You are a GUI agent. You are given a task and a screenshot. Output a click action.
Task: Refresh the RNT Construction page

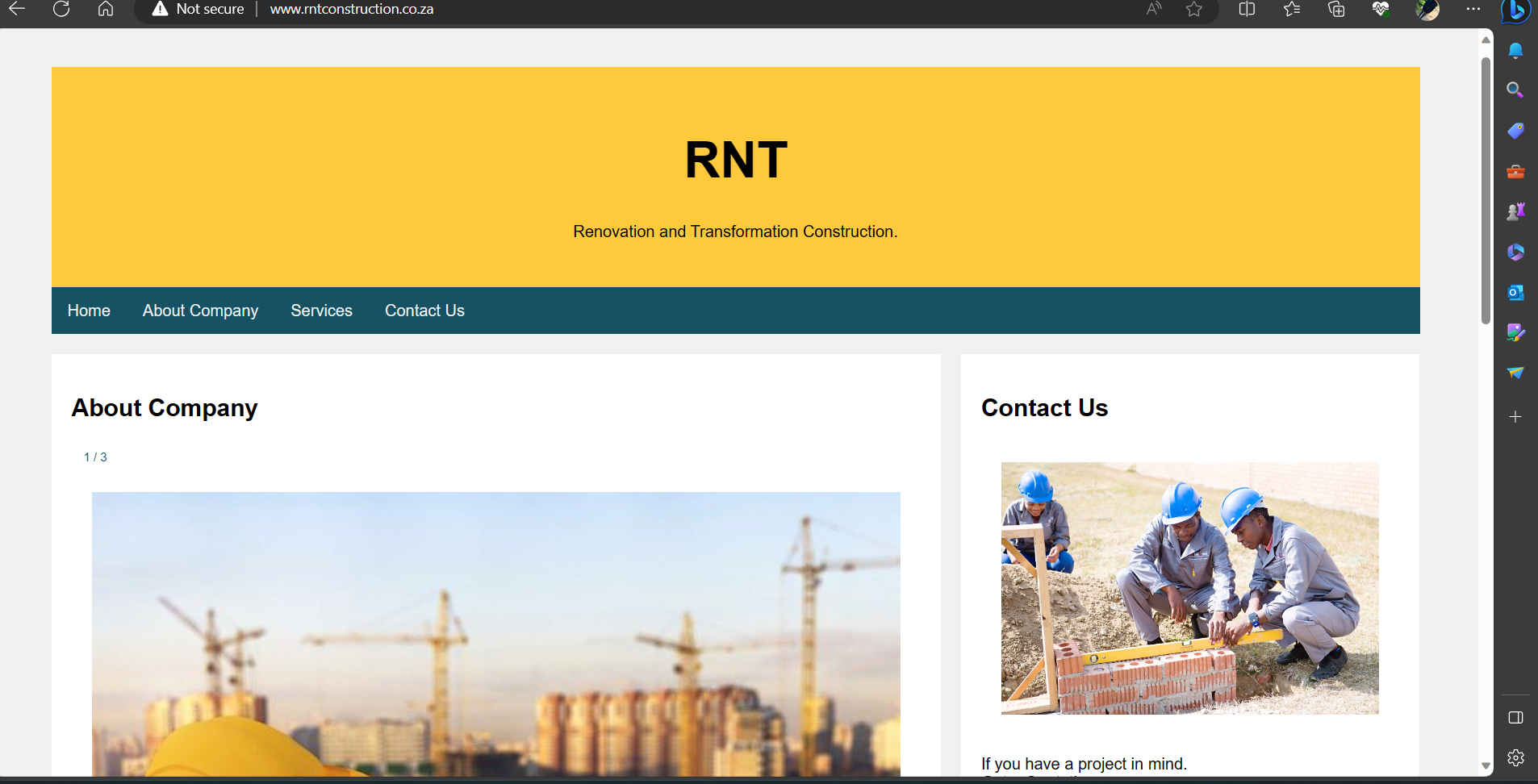[x=62, y=9]
